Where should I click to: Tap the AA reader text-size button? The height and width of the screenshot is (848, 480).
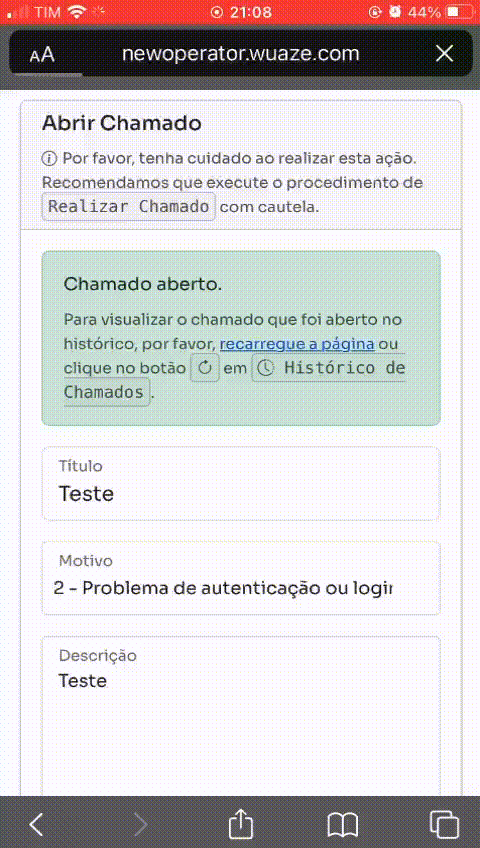[42, 55]
